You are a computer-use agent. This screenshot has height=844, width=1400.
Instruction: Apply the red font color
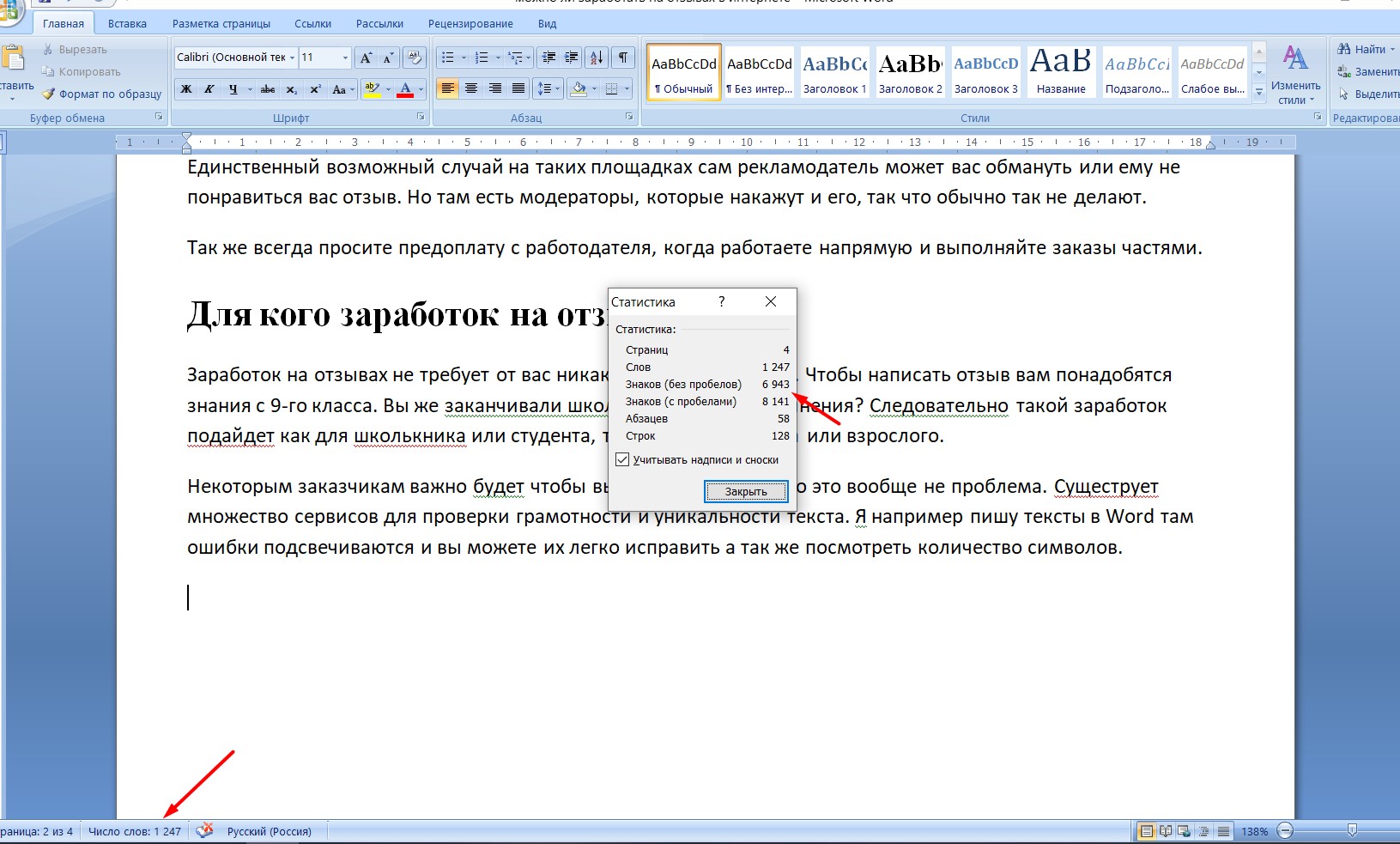point(405,88)
